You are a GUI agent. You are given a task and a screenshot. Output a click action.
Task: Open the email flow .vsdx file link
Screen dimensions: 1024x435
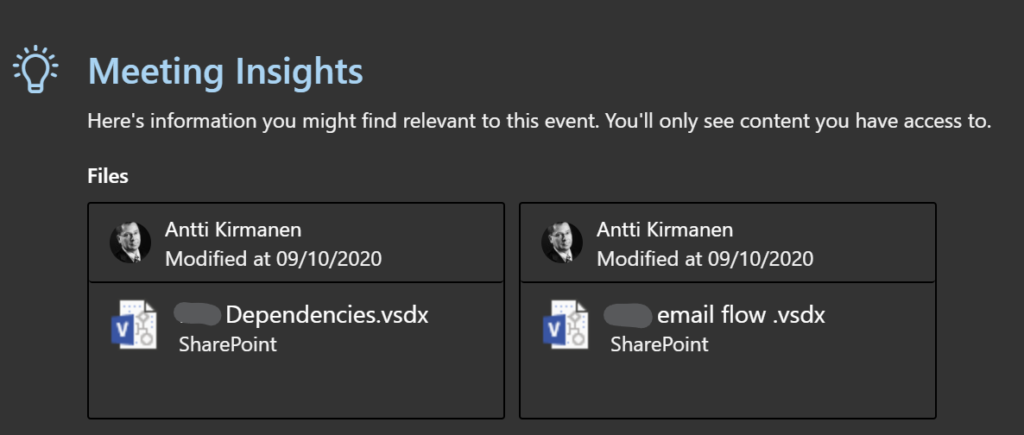pyautogui.click(x=741, y=315)
